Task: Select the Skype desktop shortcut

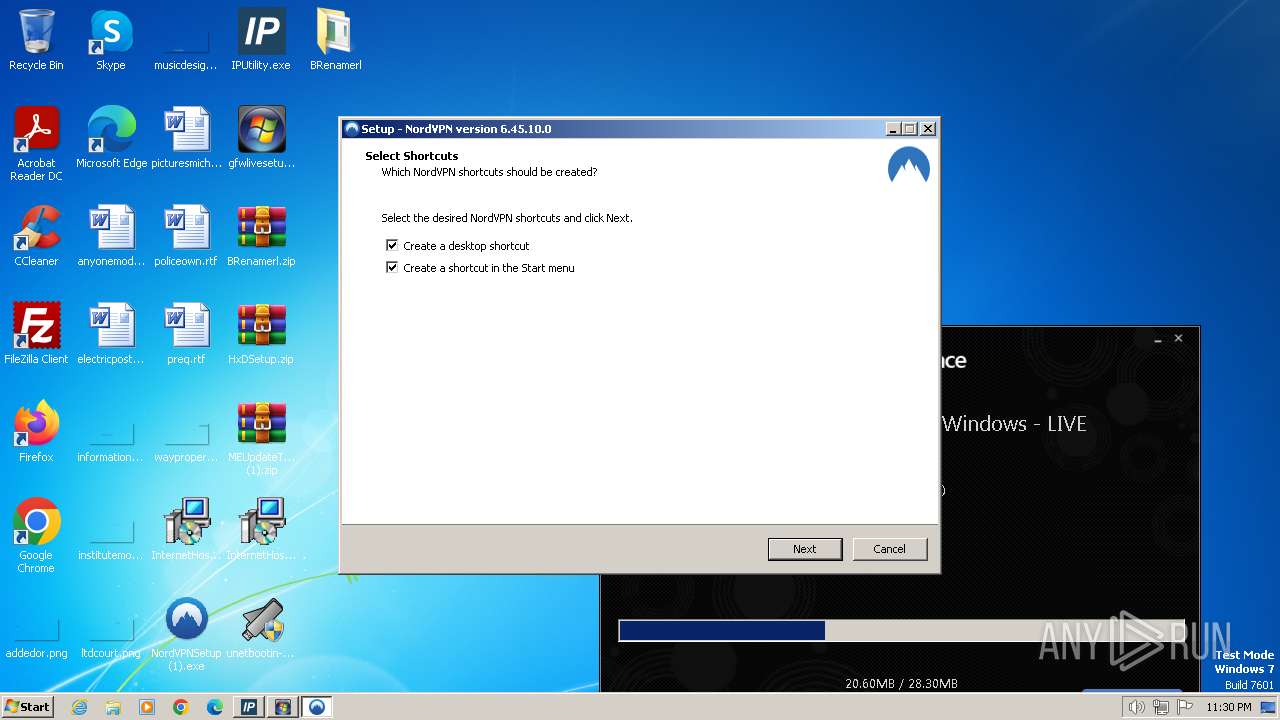Action: point(110,41)
